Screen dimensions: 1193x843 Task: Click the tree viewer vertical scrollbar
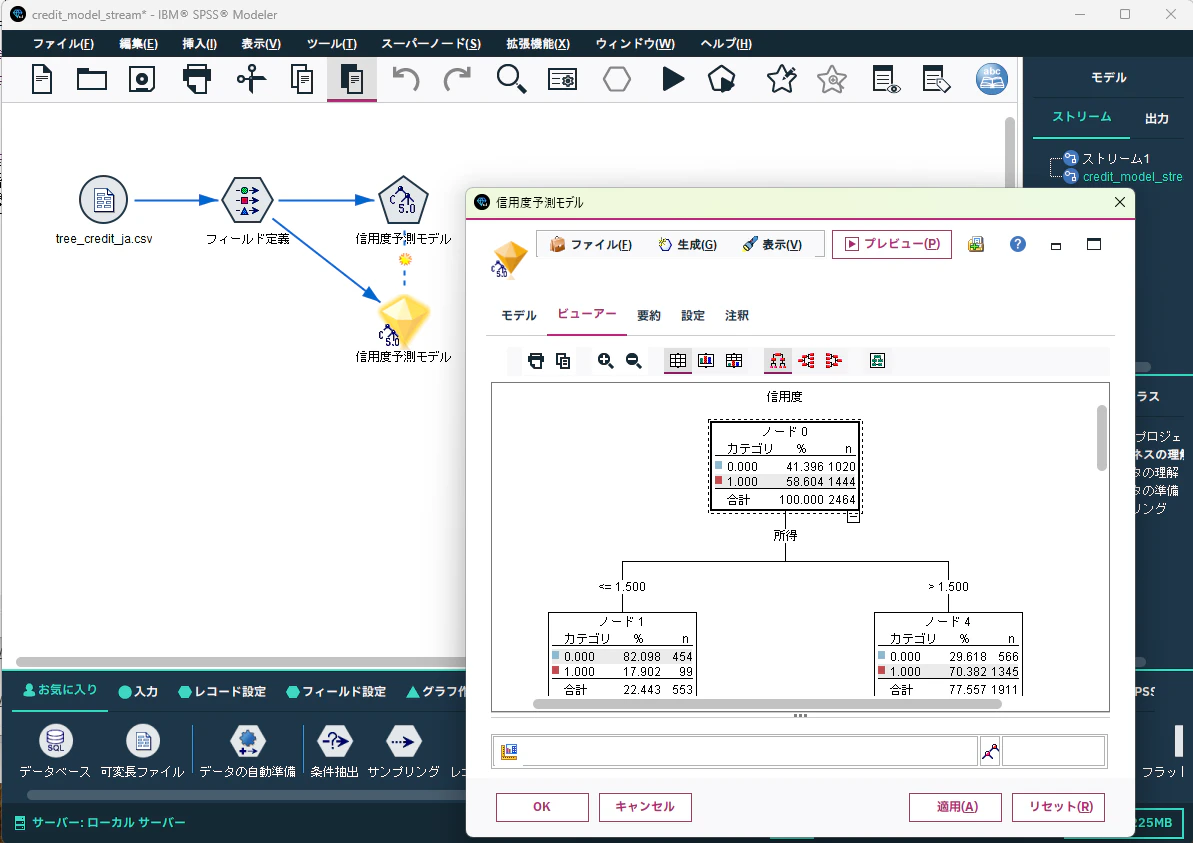click(1102, 438)
